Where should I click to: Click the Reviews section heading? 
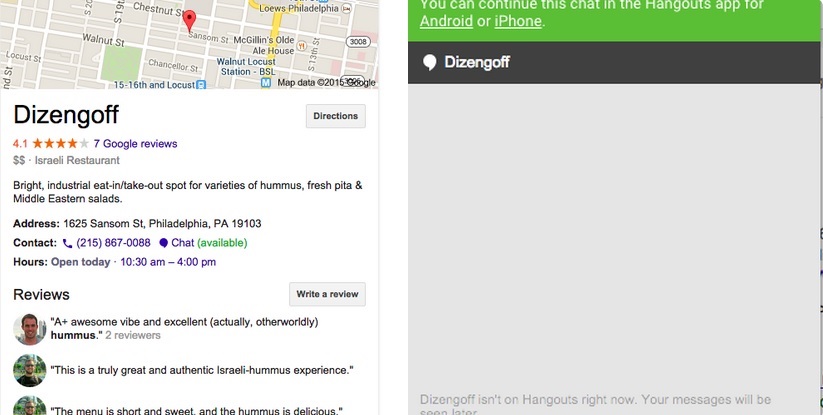[x=41, y=294]
